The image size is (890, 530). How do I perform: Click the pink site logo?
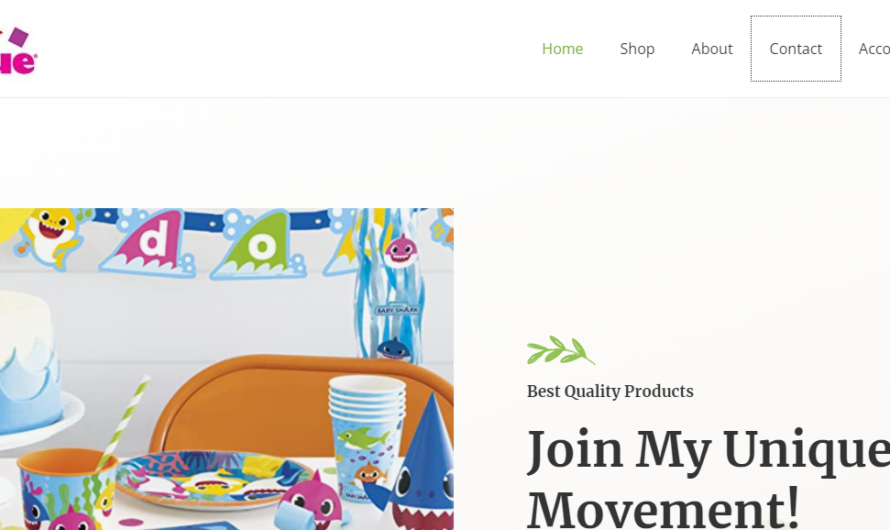pos(17,51)
